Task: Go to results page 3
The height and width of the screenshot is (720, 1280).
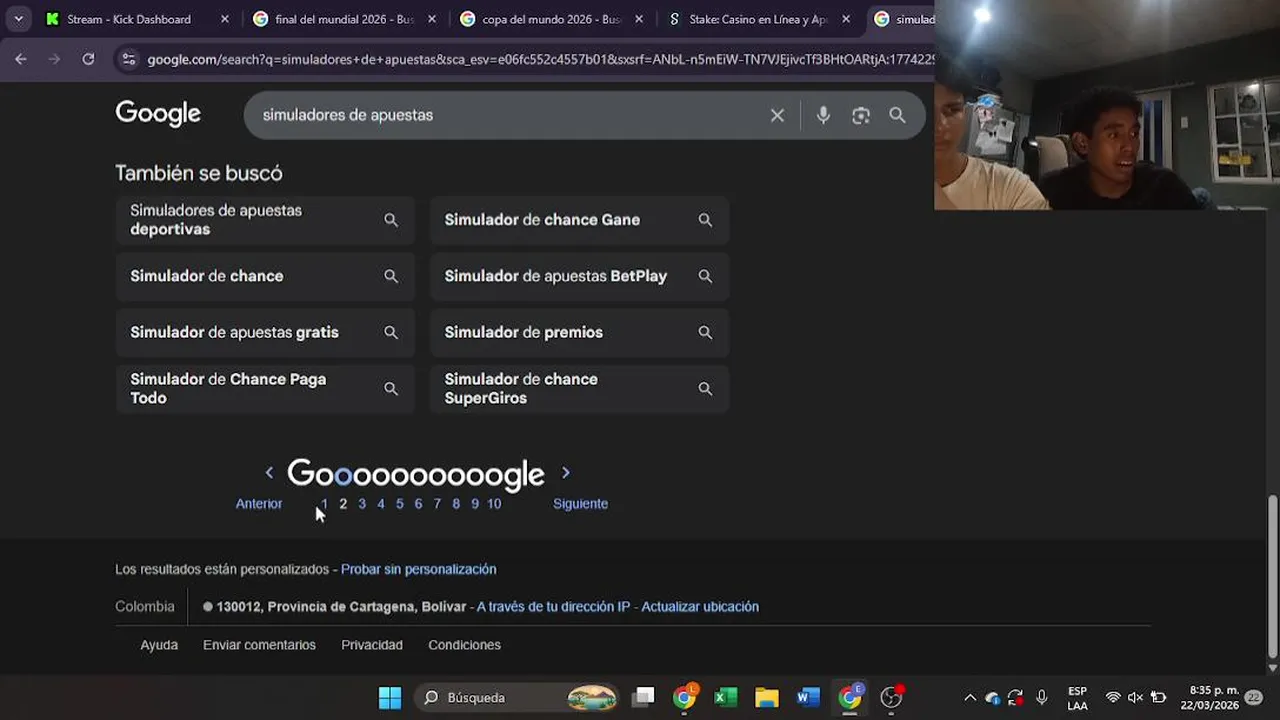Action: pyautogui.click(x=362, y=504)
